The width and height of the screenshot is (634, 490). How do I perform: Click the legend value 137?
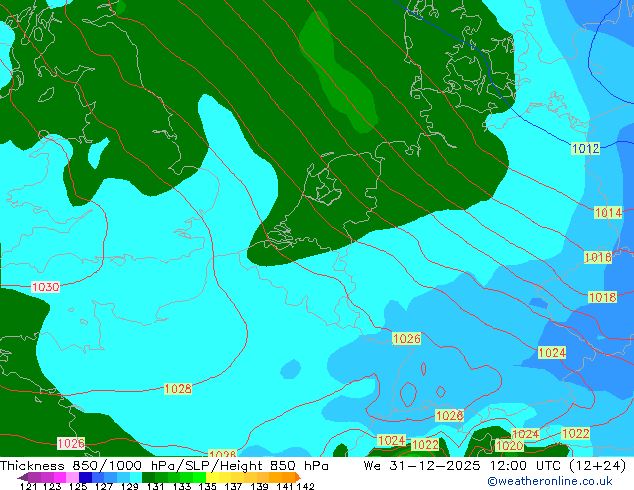click(233, 486)
